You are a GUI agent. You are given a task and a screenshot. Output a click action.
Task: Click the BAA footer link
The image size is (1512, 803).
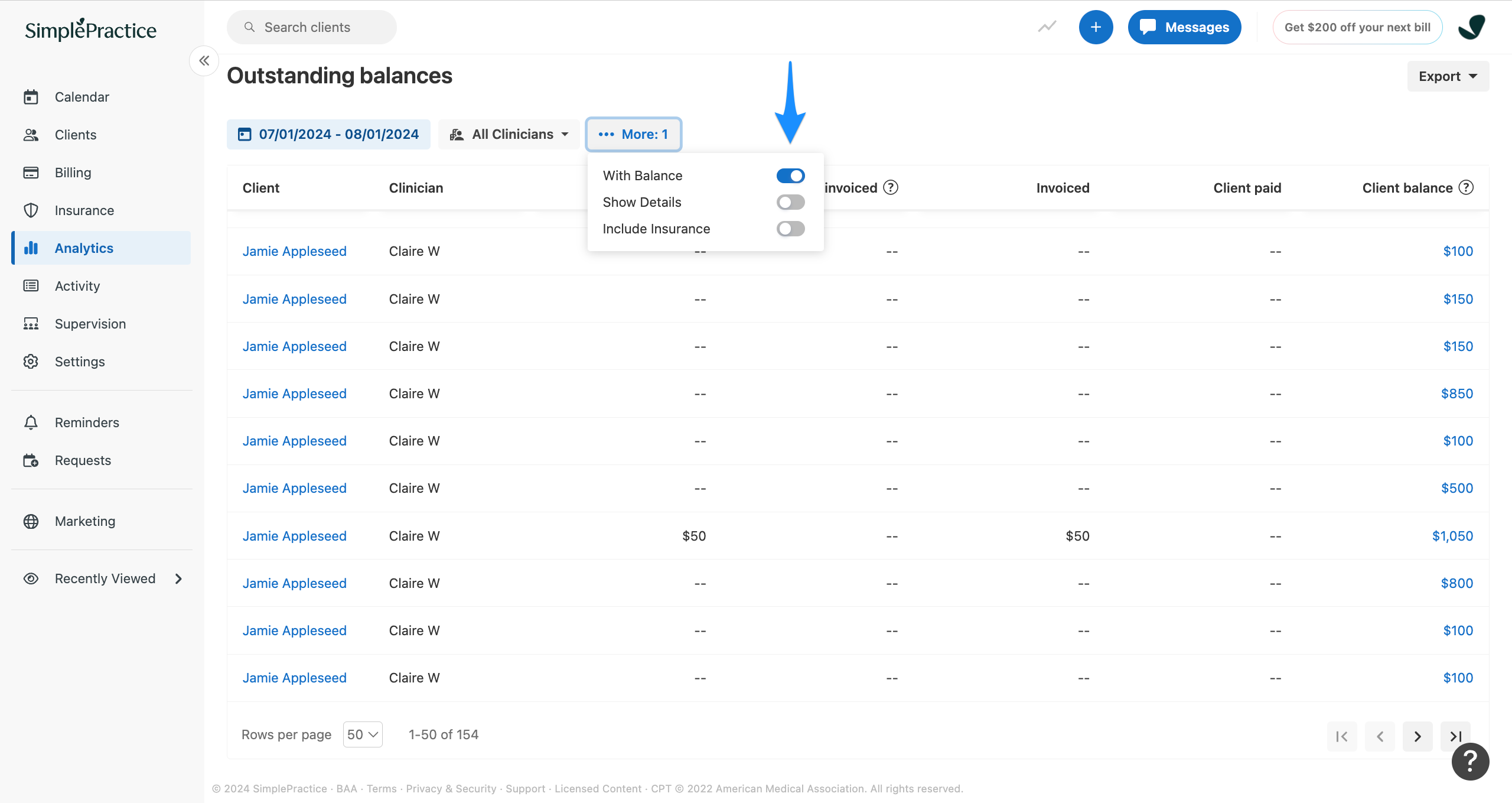coord(347,789)
